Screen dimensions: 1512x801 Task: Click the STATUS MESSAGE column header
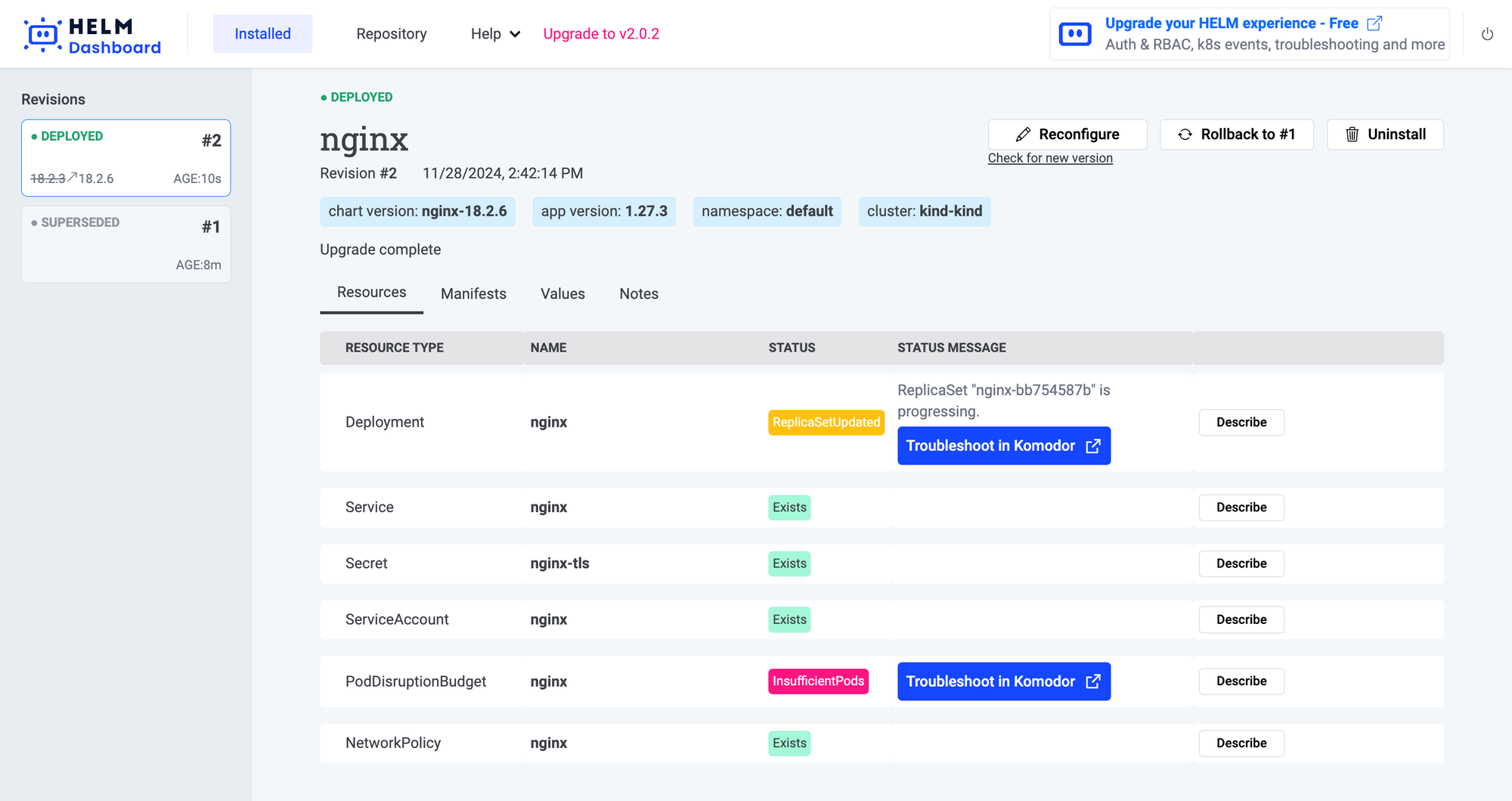pos(952,348)
